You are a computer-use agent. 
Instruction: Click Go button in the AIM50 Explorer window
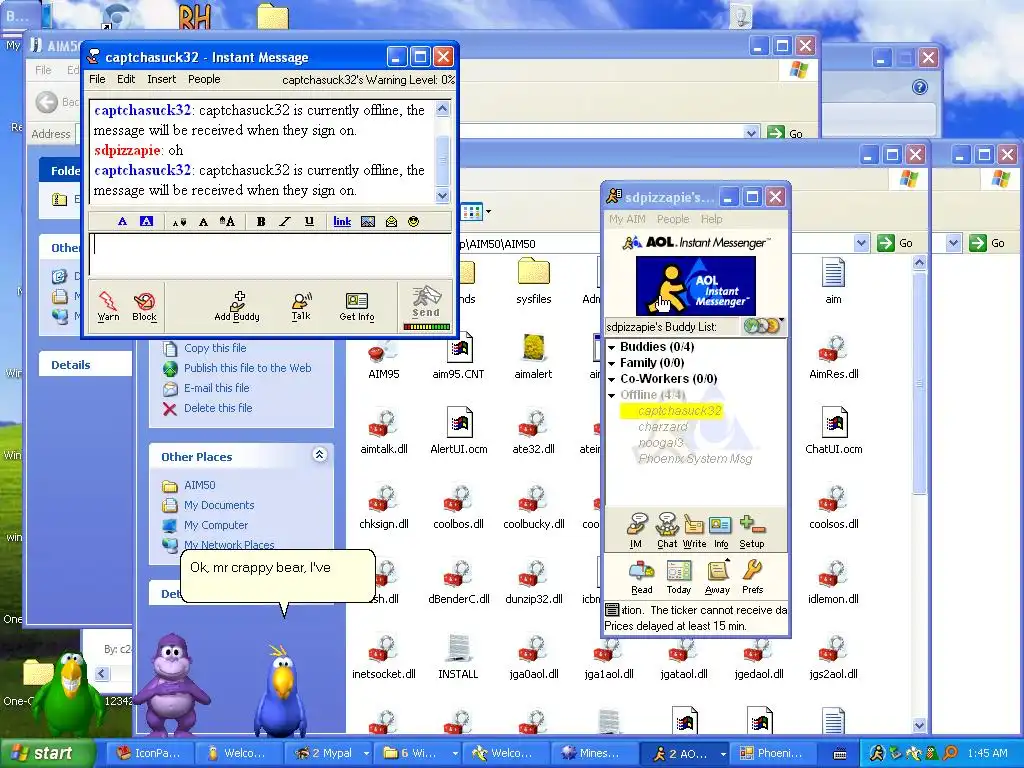point(895,243)
